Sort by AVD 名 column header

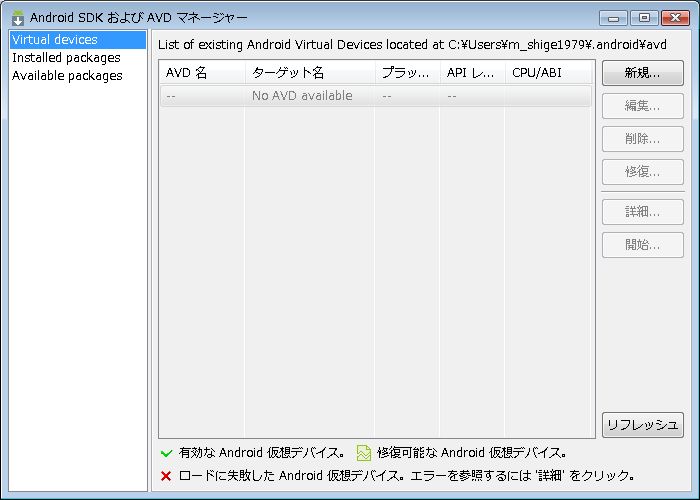pos(202,72)
